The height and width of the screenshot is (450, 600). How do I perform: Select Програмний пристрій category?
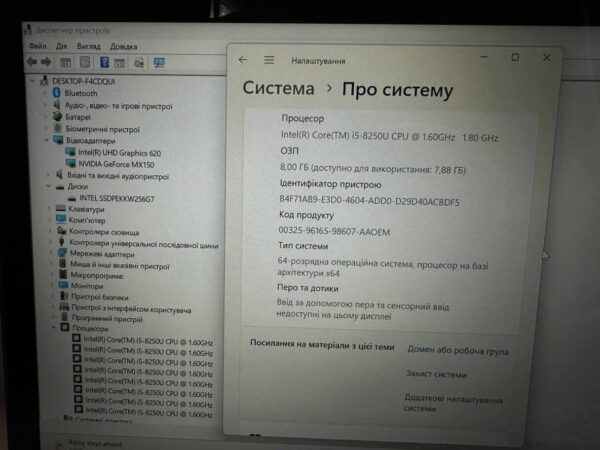[x=107, y=318]
